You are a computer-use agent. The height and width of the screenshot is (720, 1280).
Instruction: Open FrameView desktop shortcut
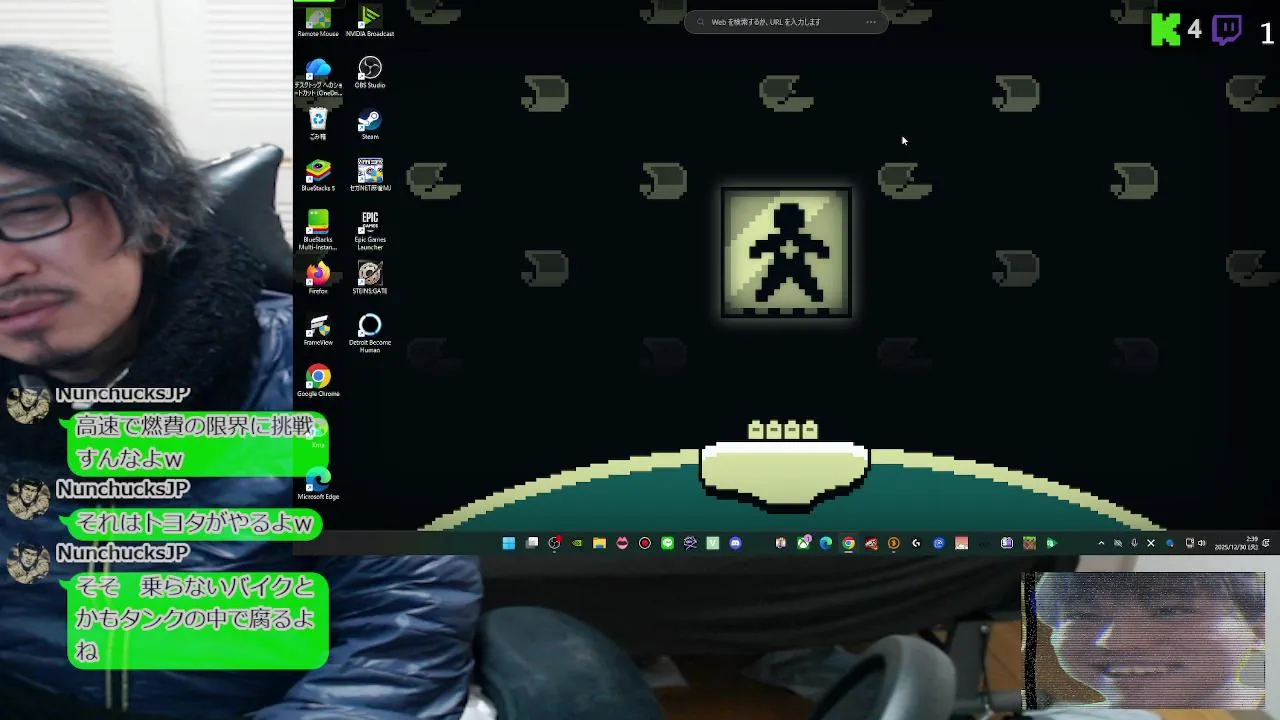(318, 330)
